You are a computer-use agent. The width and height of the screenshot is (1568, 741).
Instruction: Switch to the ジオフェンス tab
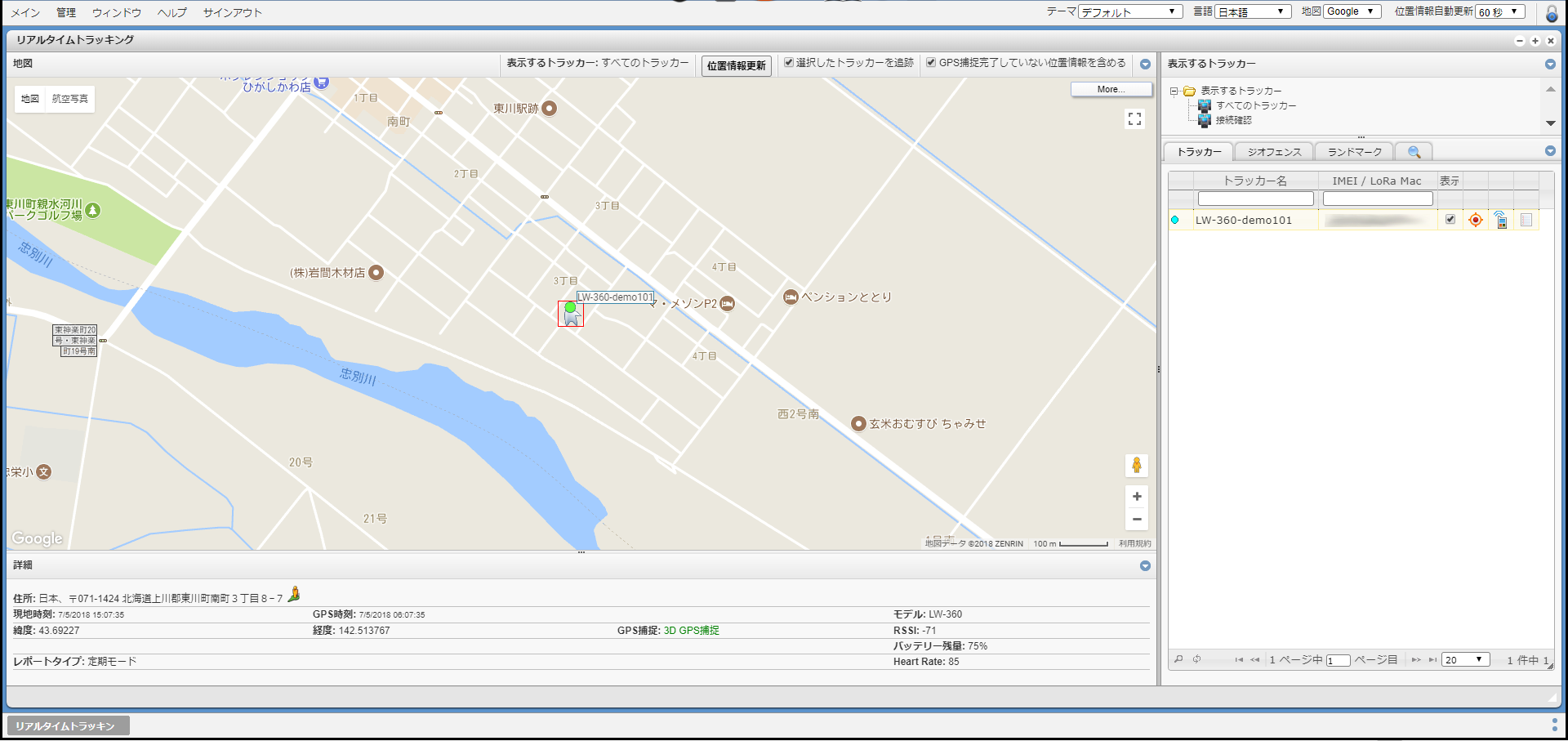point(1274,152)
